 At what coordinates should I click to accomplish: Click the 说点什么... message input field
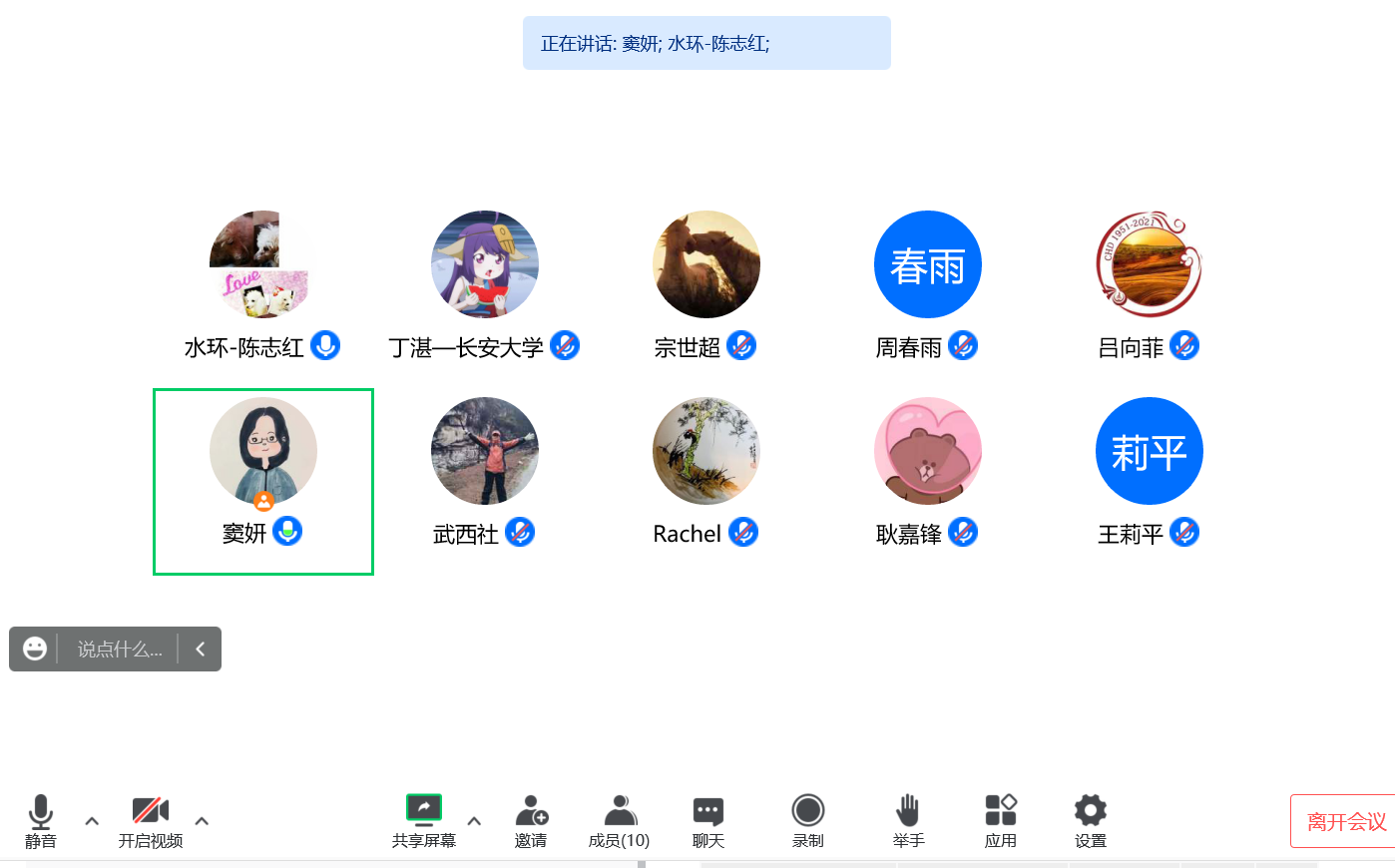coord(120,650)
